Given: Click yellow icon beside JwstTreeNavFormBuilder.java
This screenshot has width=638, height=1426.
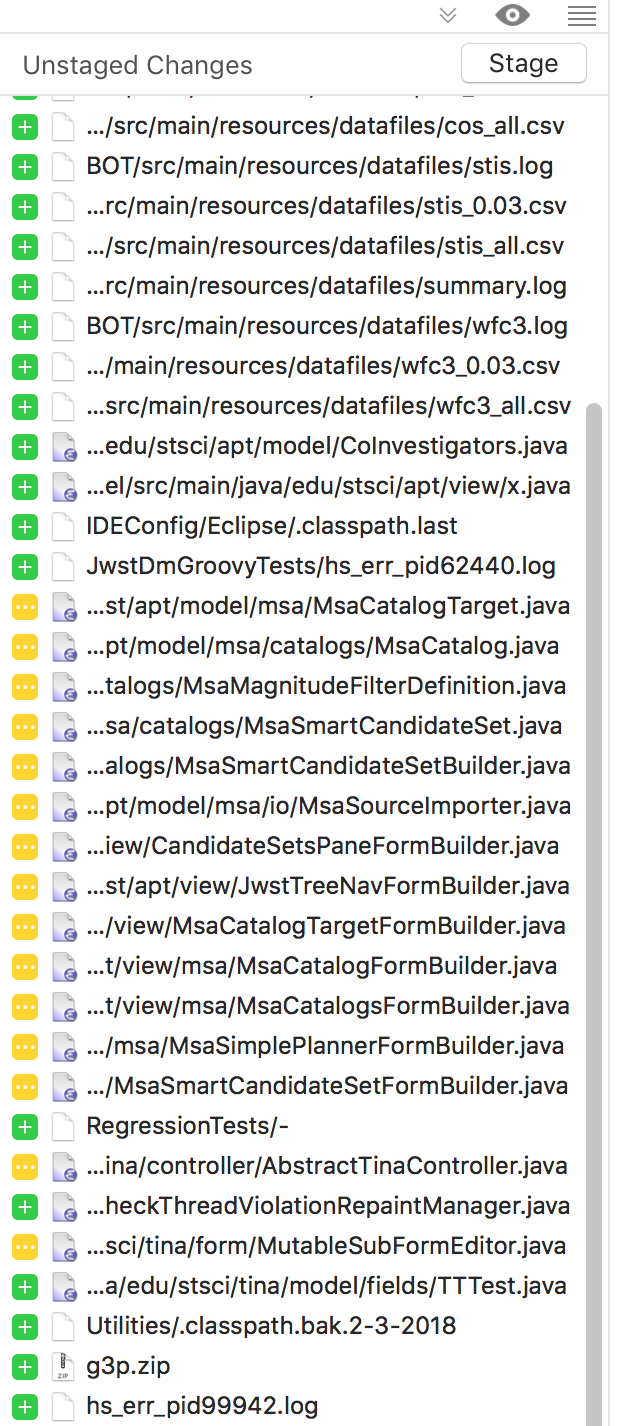Looking at the screenshot, I should pos(25,887).
